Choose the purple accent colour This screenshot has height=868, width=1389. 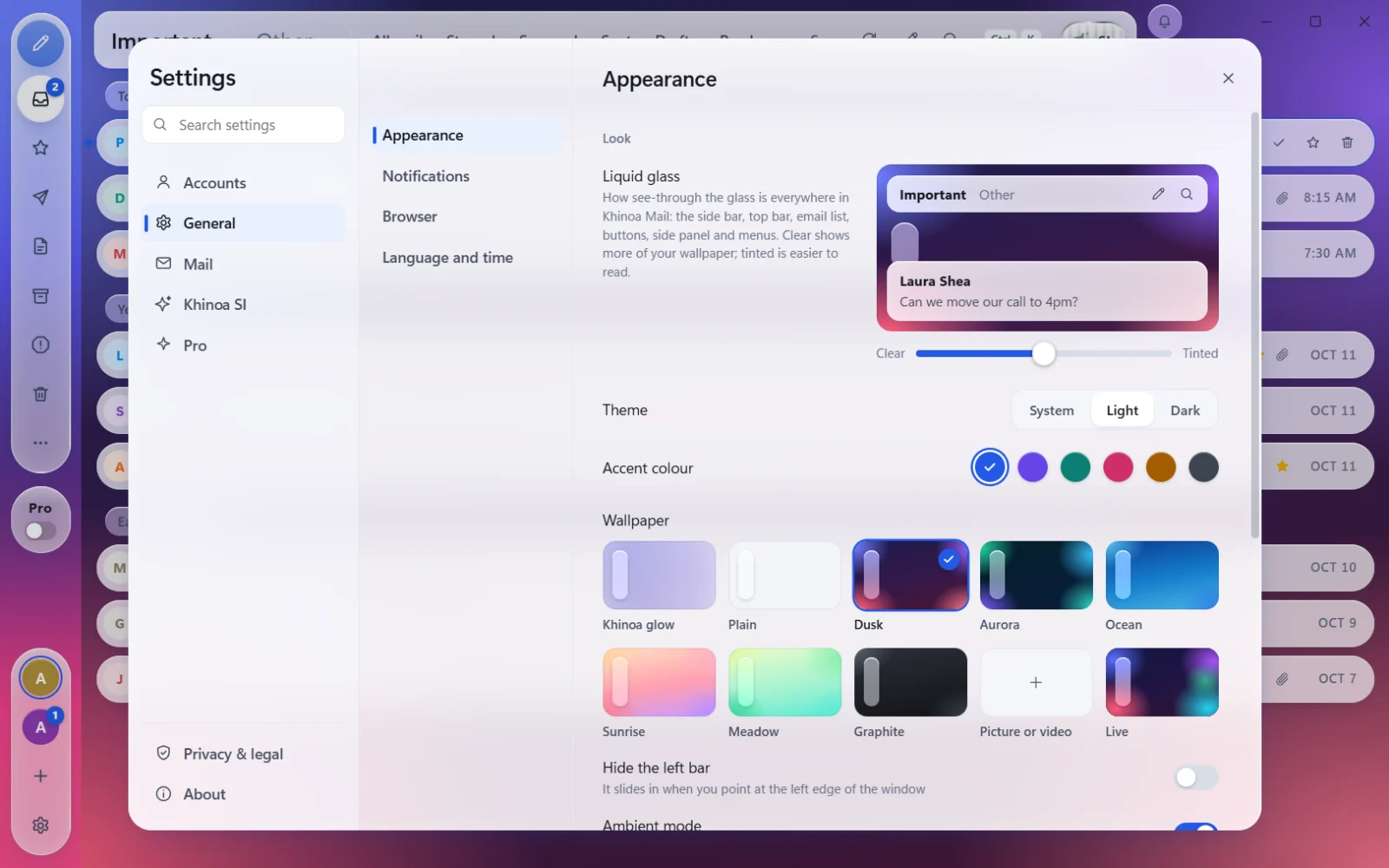pyautogui.click(x=1032, y=467)
